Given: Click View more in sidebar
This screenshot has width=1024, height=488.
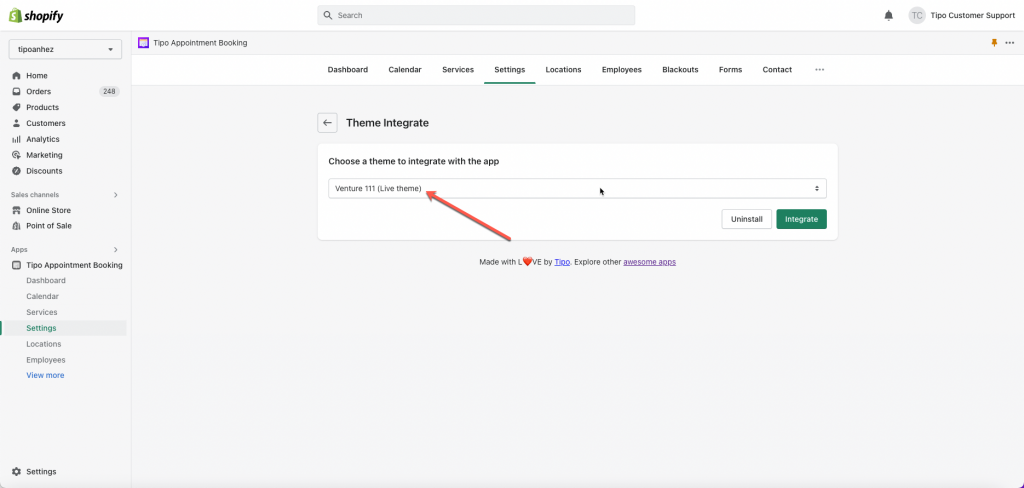Looking at the screenshot, I should point(45,376).
